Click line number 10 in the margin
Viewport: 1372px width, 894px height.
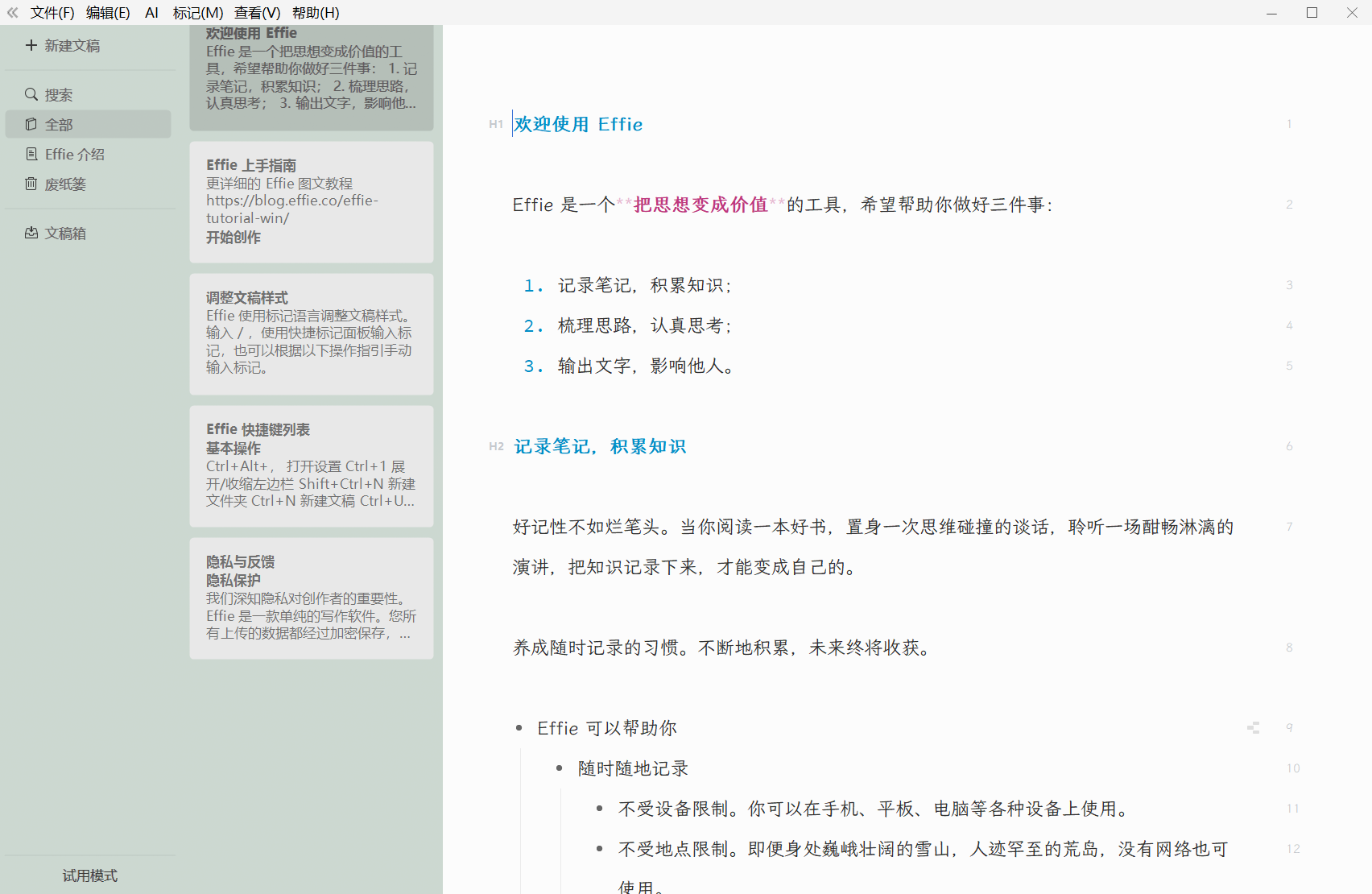click(x=1293, y=768)
